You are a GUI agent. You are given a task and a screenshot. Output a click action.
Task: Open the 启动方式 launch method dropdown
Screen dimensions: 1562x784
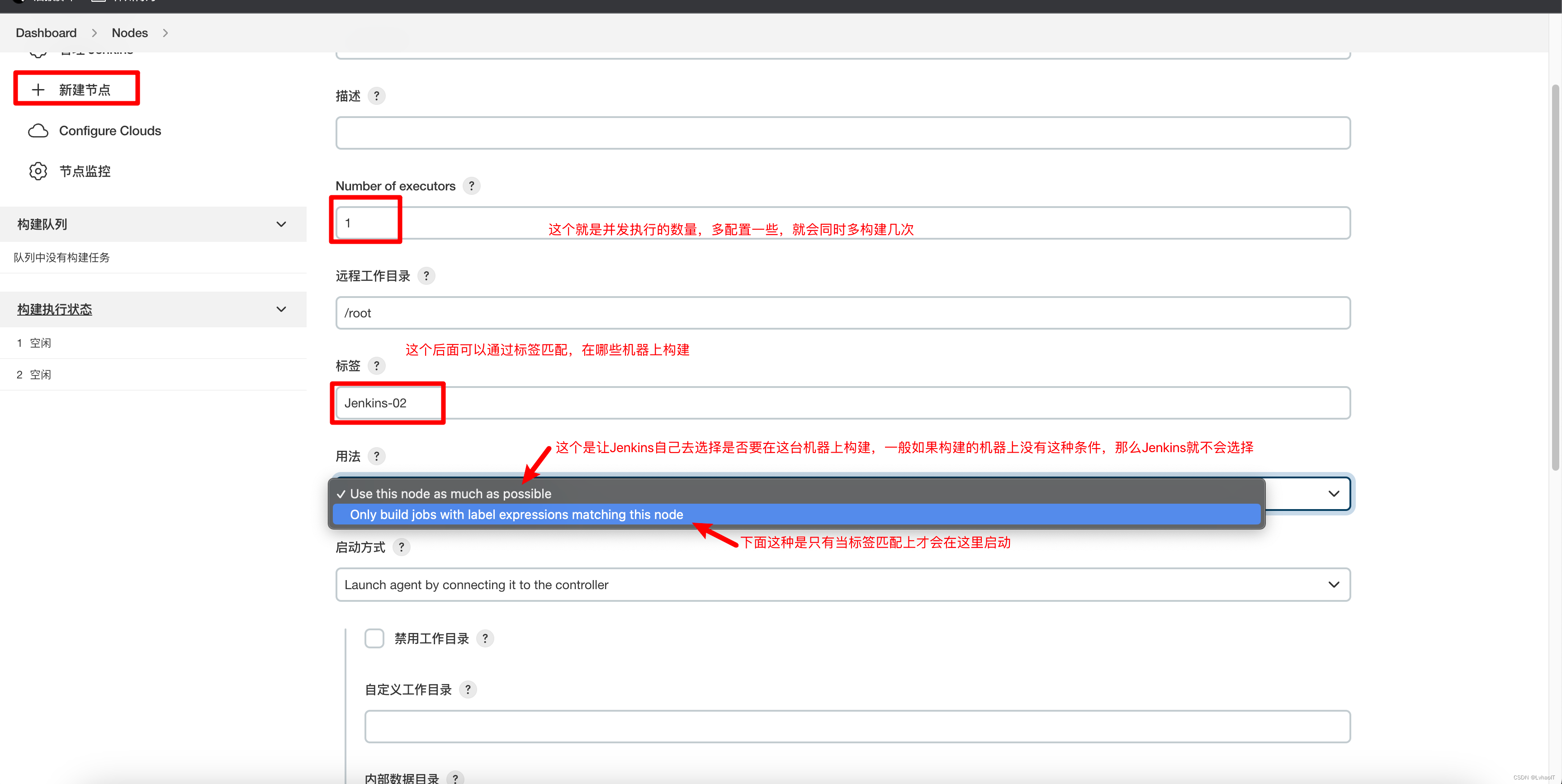pos(843,585)
